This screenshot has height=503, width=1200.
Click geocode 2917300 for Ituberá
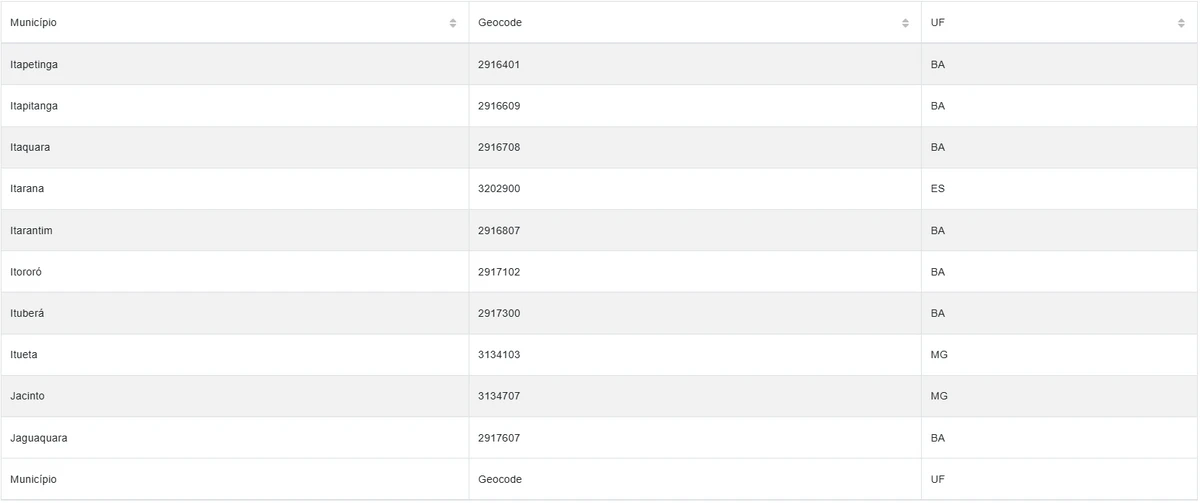(x=499, y=314)
